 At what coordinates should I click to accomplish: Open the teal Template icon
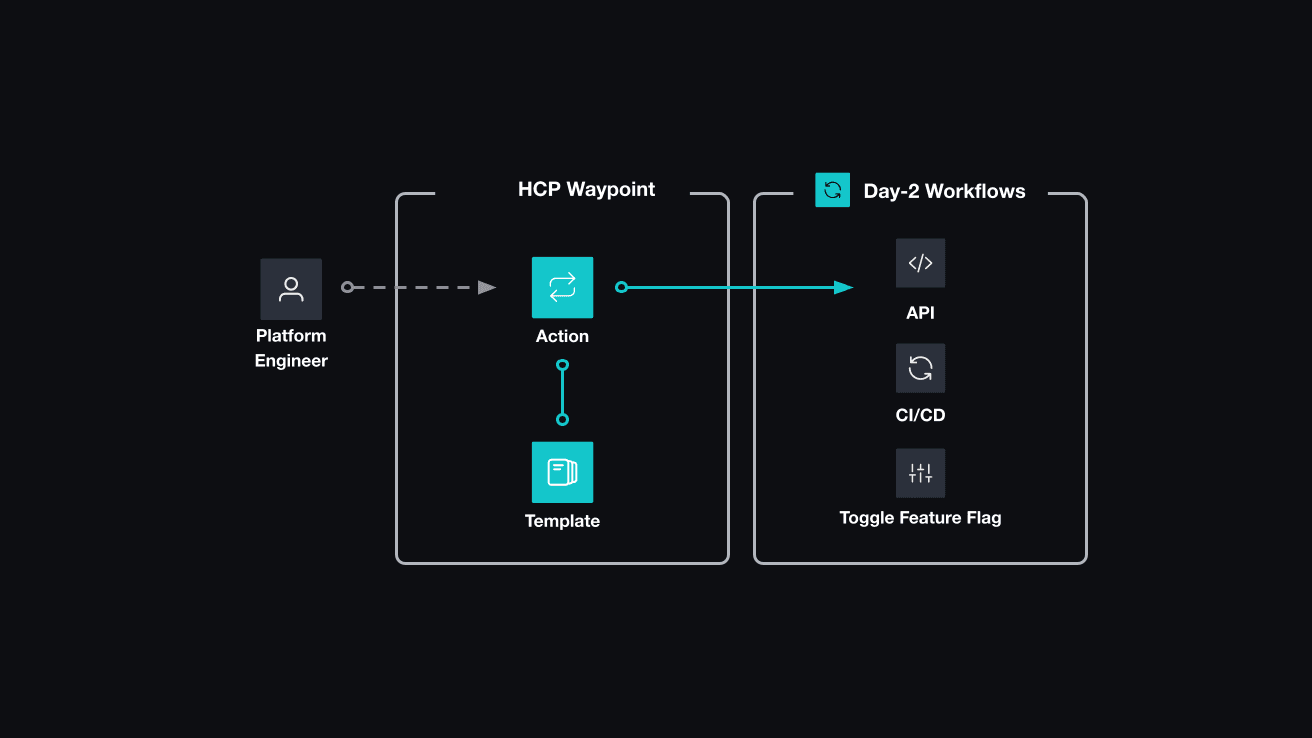[562, 472]
